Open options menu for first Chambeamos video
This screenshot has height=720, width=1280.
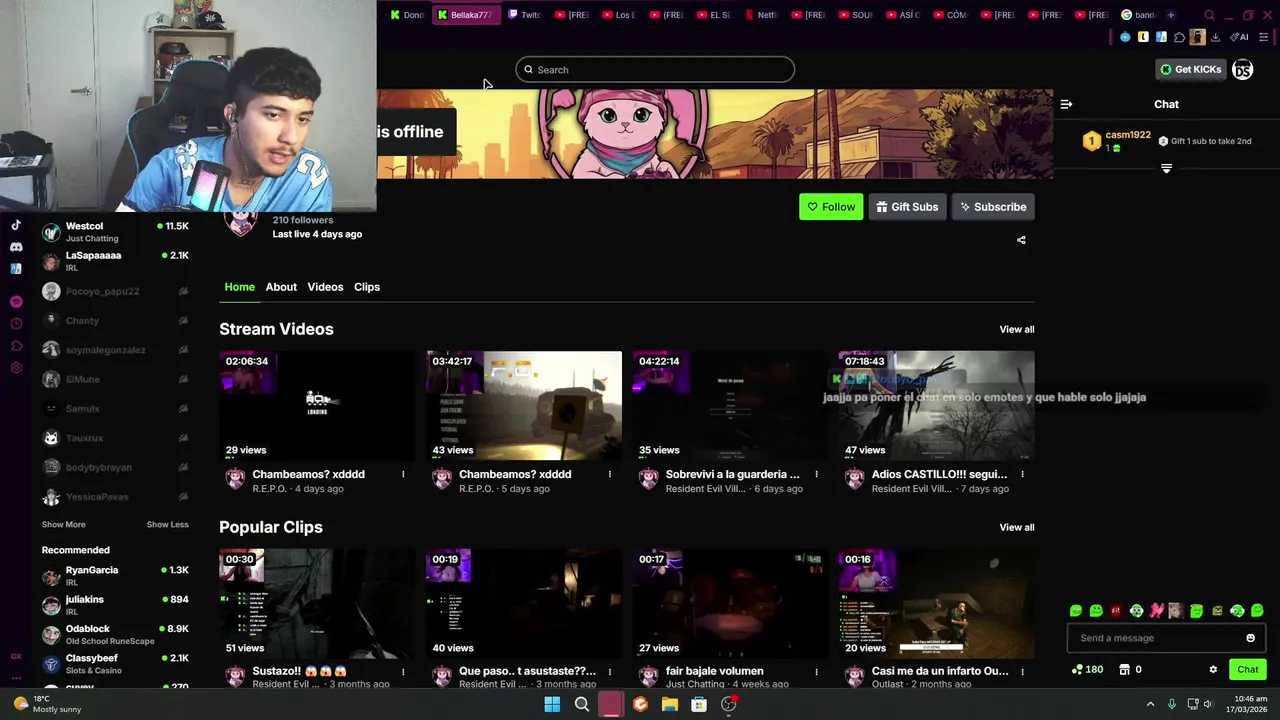pos(403,474)
